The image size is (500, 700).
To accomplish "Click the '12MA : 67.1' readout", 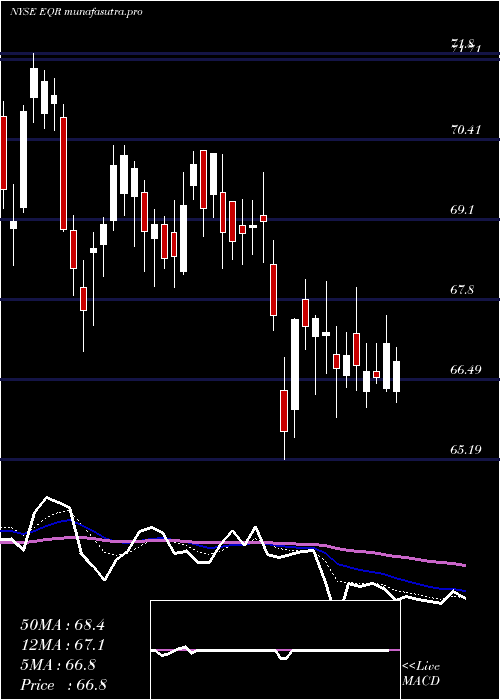I will pyautogui.click(x=62, y=645).
